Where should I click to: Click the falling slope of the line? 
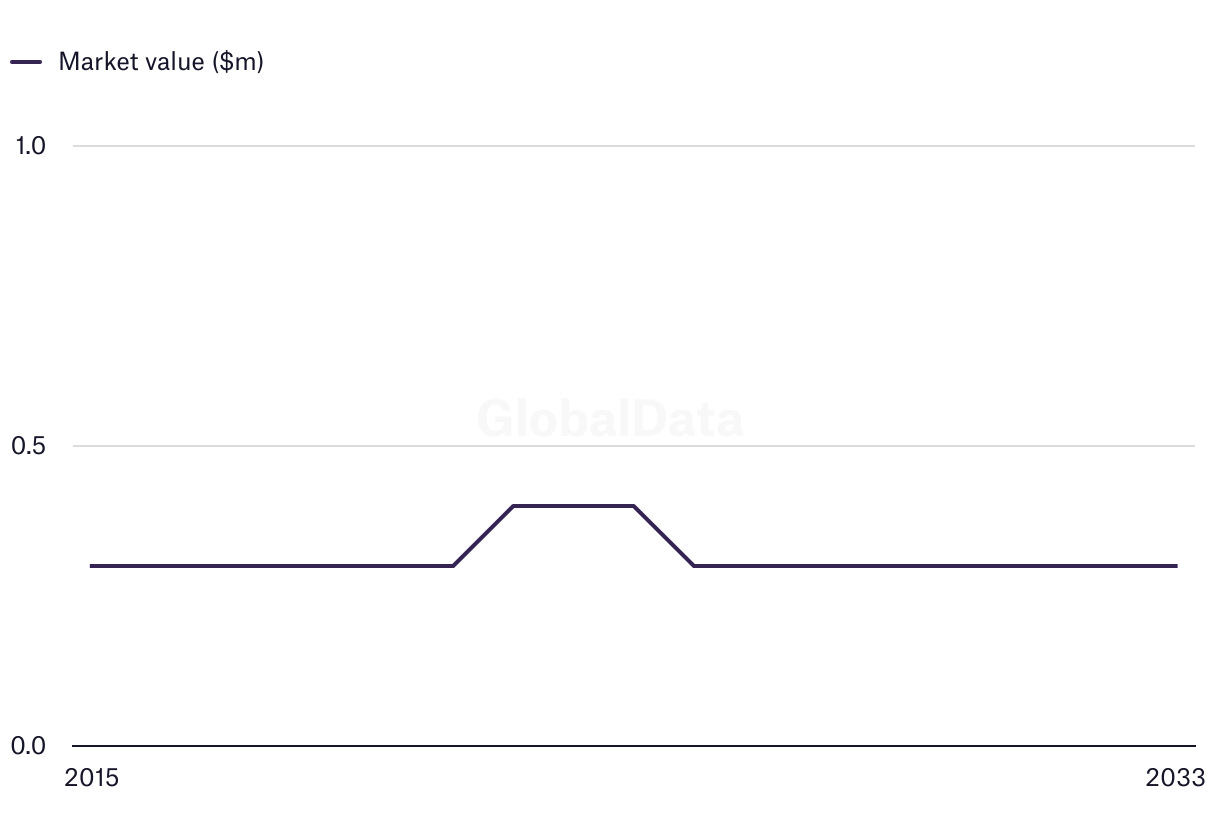tap(664, 536)
